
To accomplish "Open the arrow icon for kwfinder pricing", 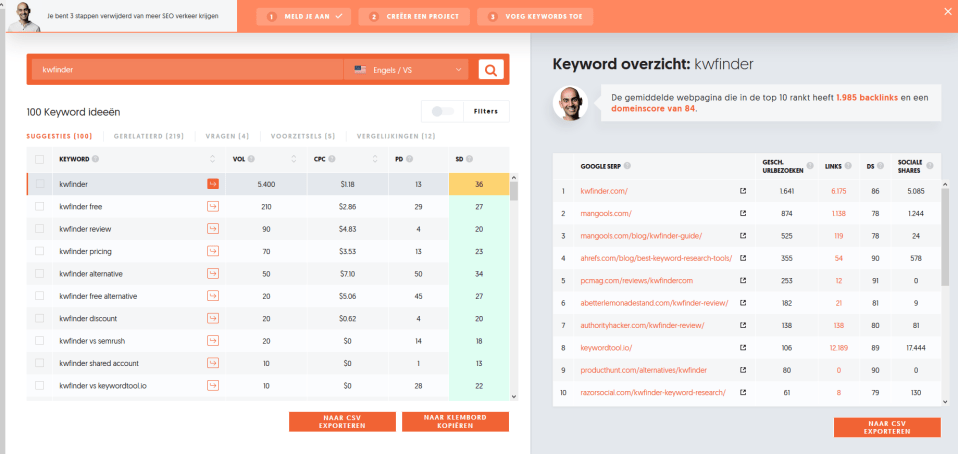I will pyautogui.click(x=213, y=251).
